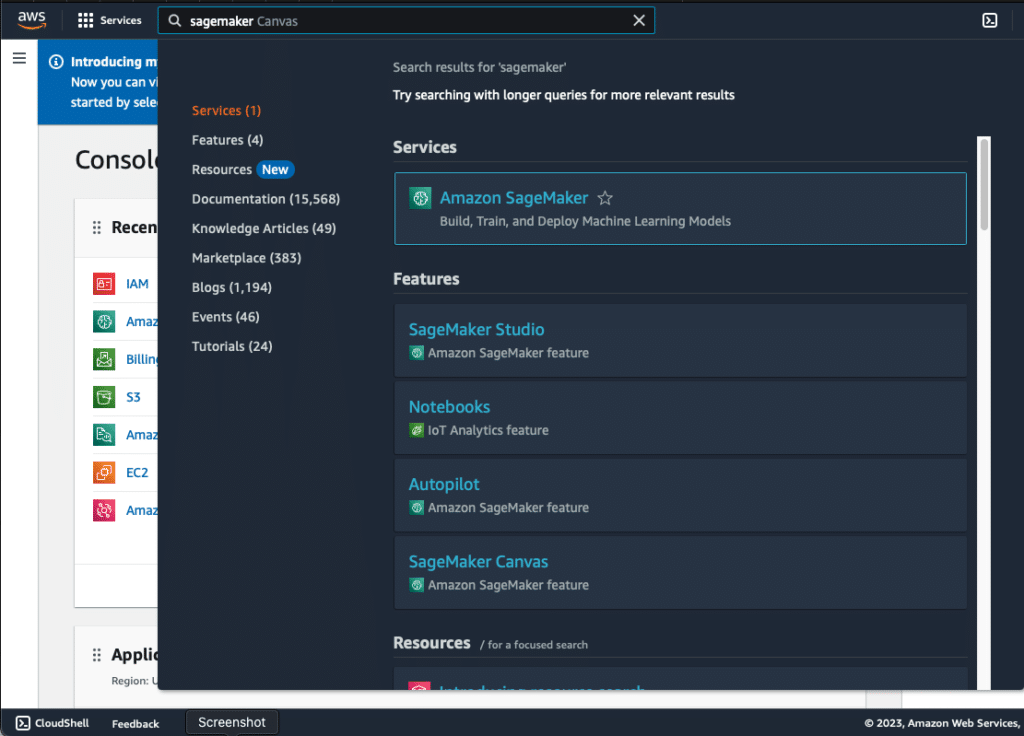This screenshot has width=1024, height=736.
Task: Select the Features (4) filter
Action: tap(227, 140)
